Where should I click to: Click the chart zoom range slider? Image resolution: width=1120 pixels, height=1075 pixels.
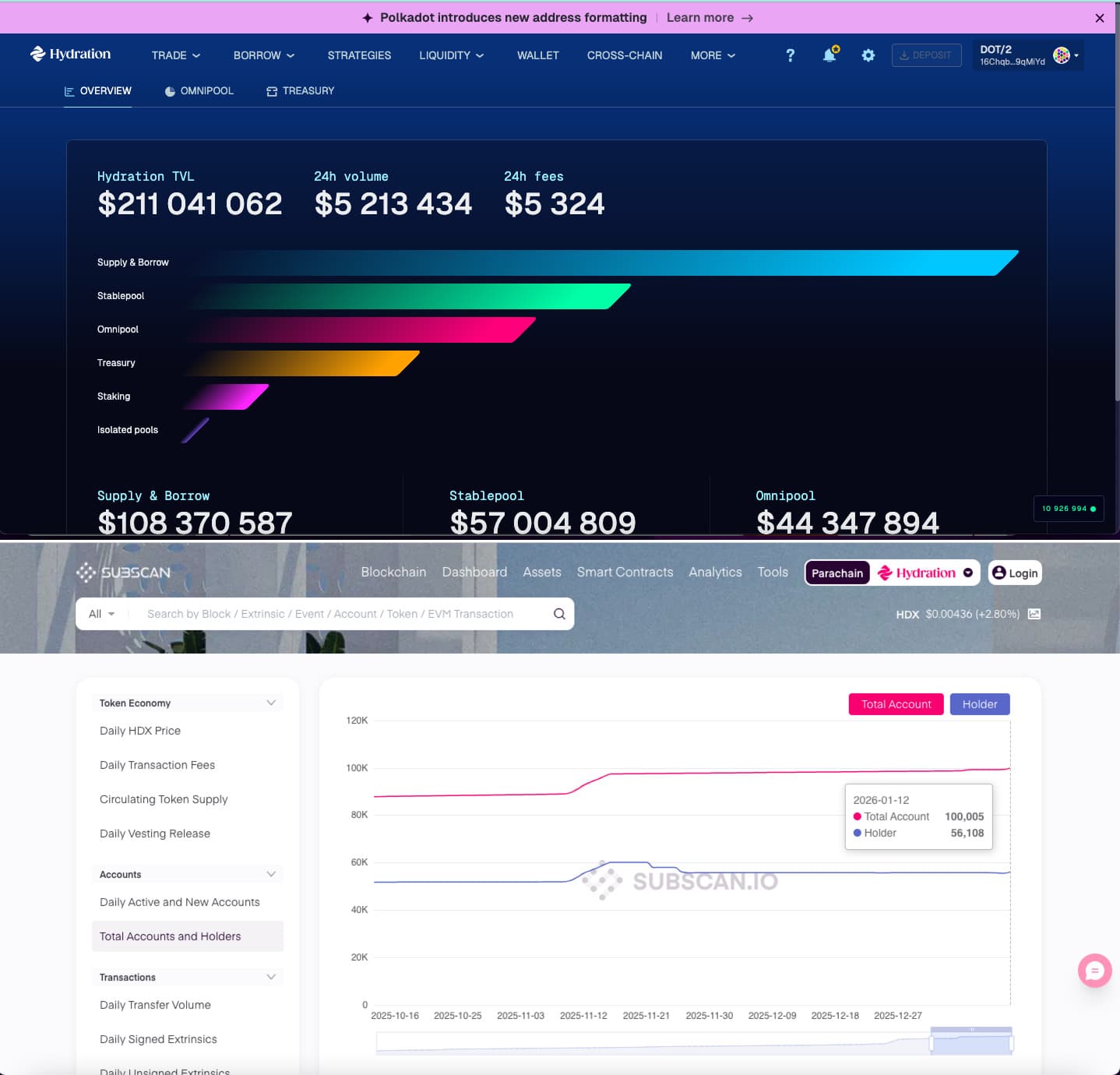tap(970, 1041)
